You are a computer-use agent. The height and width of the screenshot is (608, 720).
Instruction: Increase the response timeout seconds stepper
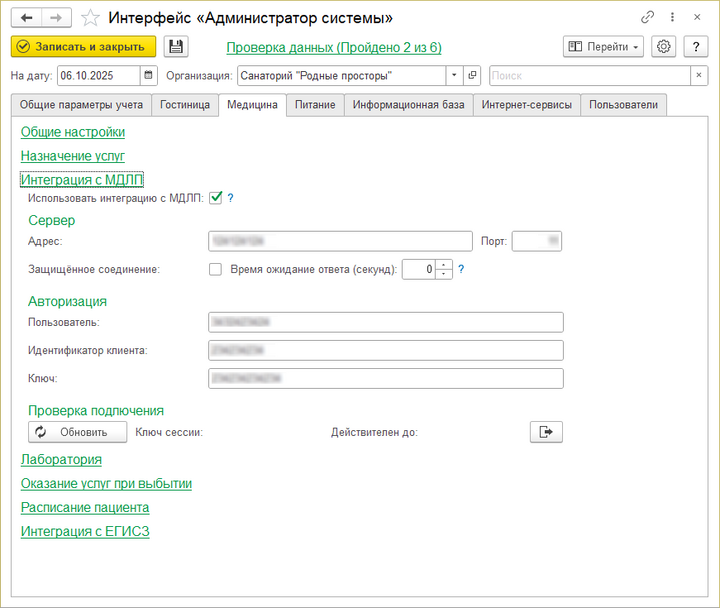445,264
